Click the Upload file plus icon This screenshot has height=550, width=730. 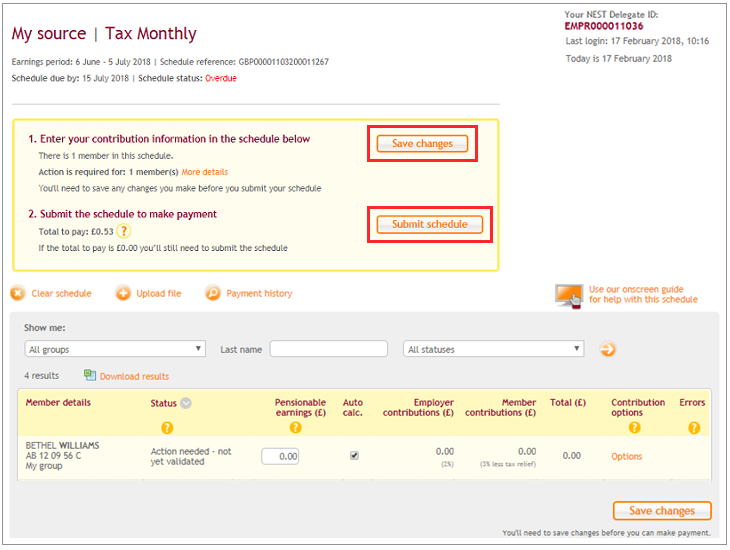(x=123, y=293)
